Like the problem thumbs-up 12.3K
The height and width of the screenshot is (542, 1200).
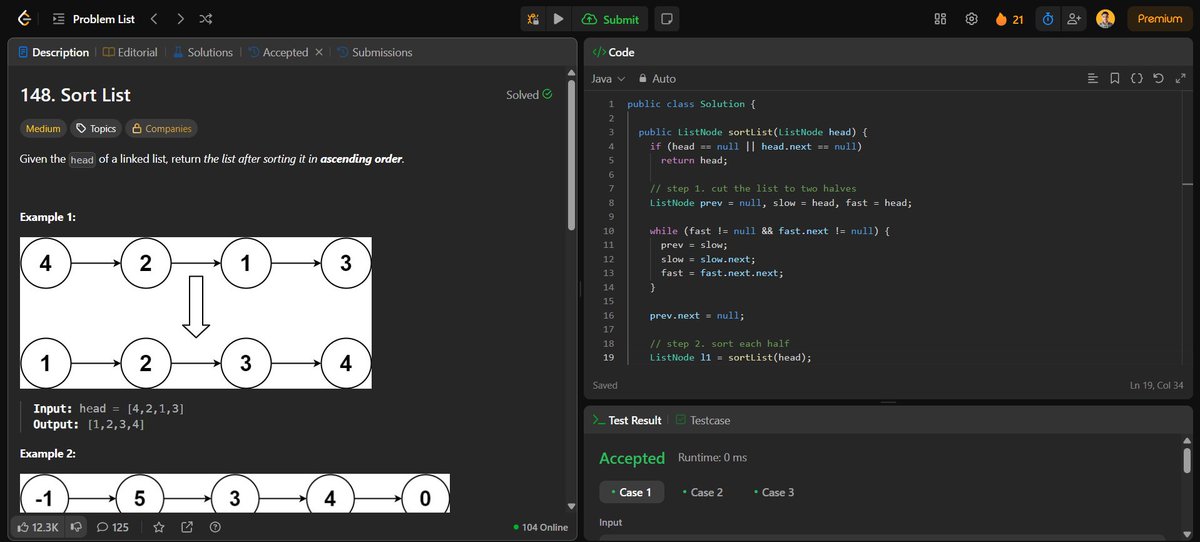(38, 527)
